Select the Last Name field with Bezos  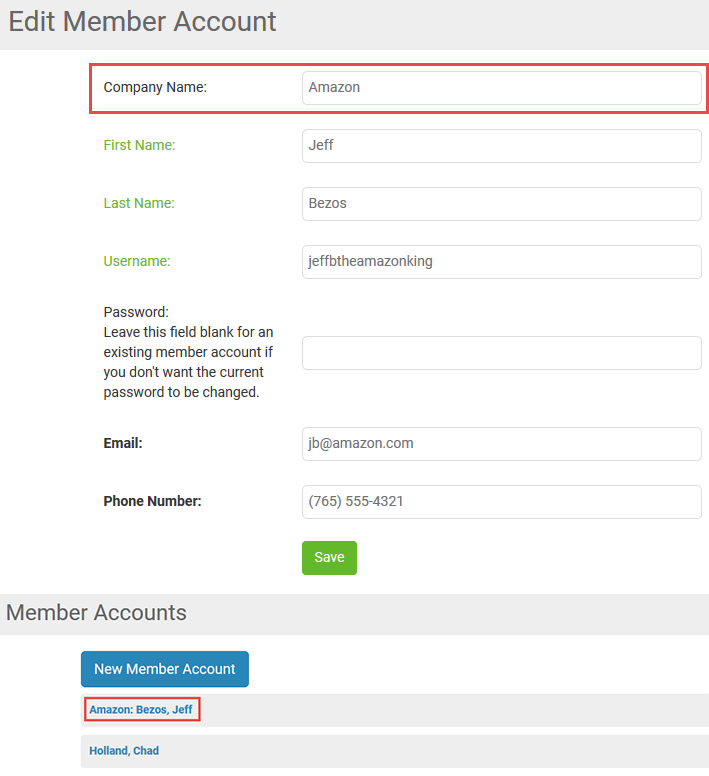coord(502,204)
